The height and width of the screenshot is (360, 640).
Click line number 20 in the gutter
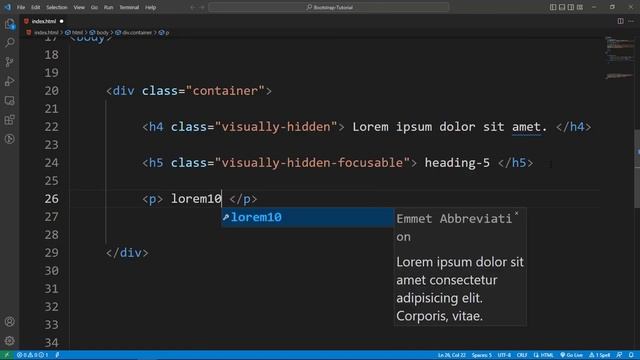51,91
